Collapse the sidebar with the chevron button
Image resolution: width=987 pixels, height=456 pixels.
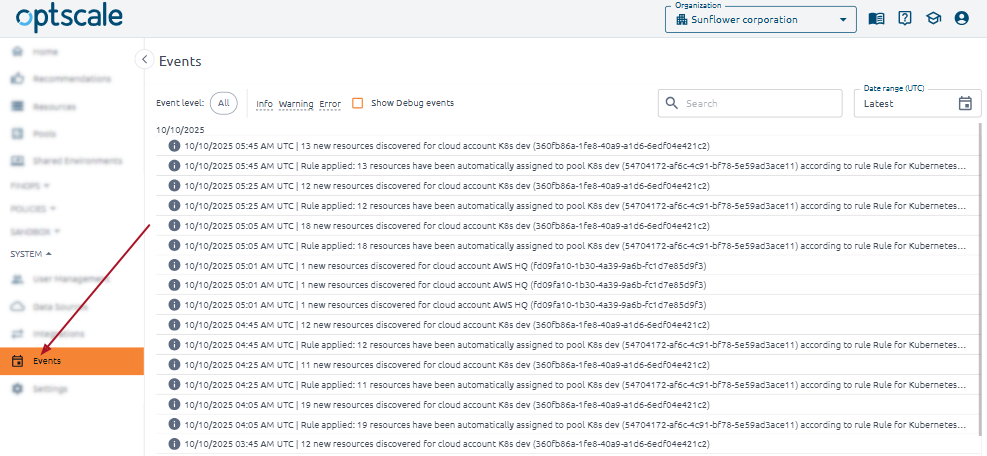[x=144, y=60]
